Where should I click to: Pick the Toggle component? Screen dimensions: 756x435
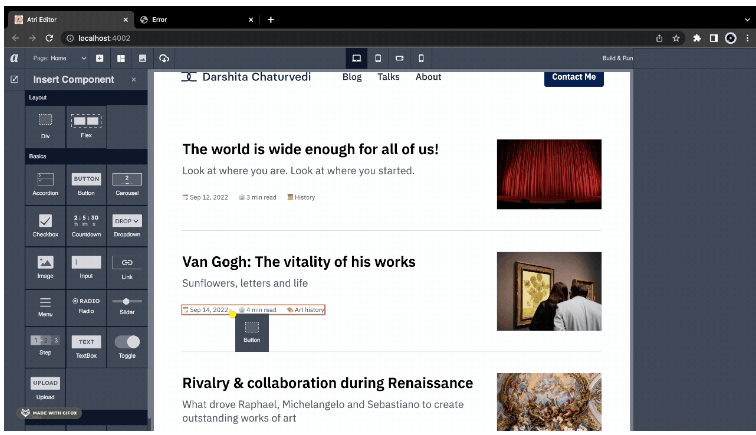pos(127,346)
